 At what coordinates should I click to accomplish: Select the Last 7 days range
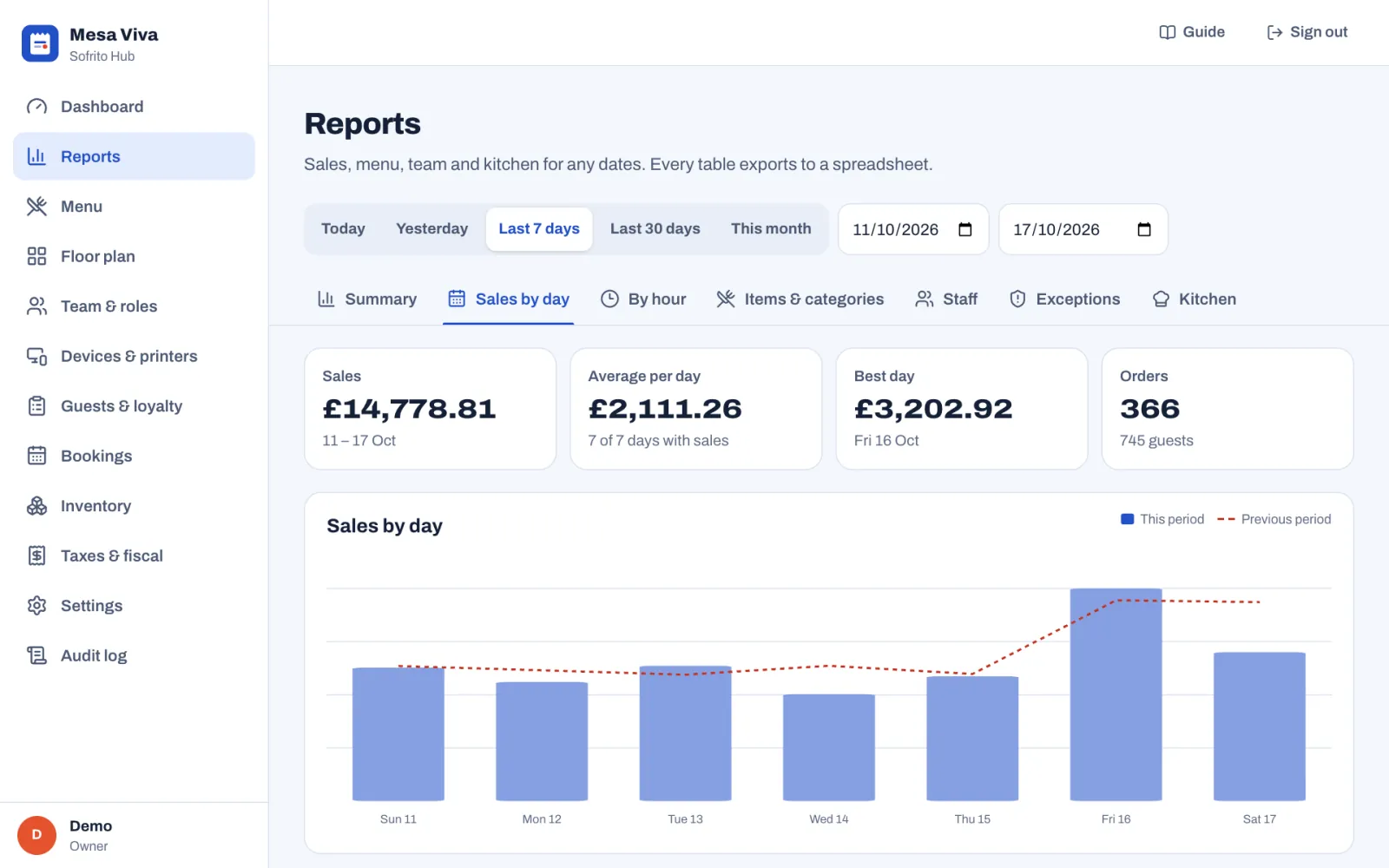point(539,229)
